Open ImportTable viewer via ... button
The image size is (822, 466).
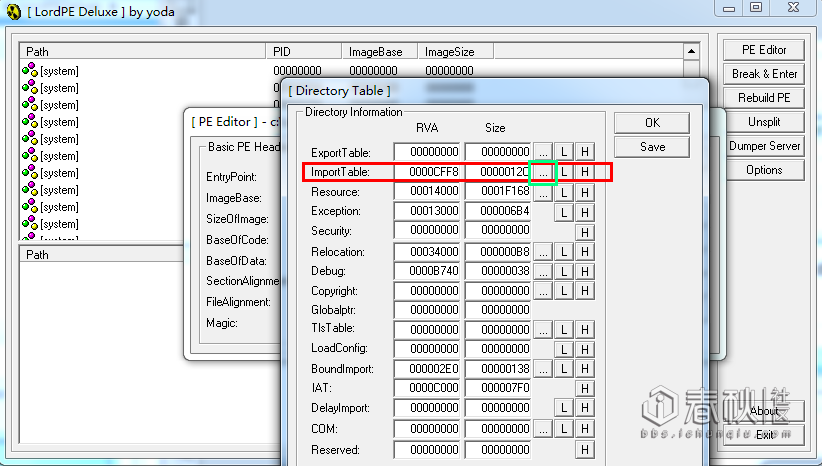543,172
